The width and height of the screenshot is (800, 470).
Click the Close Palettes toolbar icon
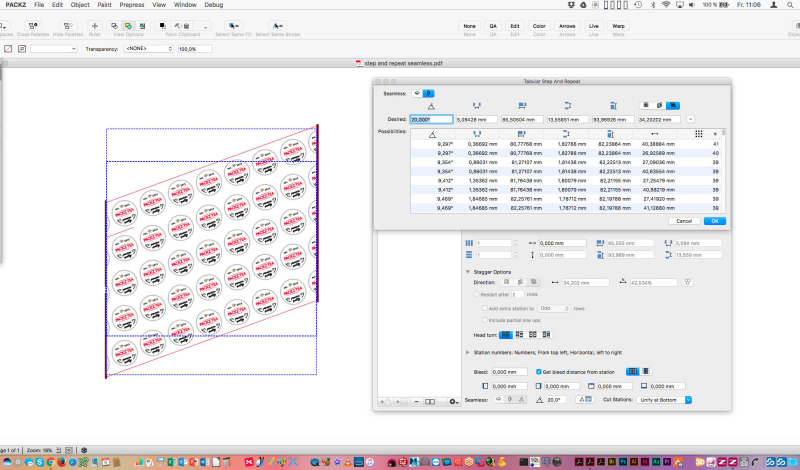click(x=33, y=26)
